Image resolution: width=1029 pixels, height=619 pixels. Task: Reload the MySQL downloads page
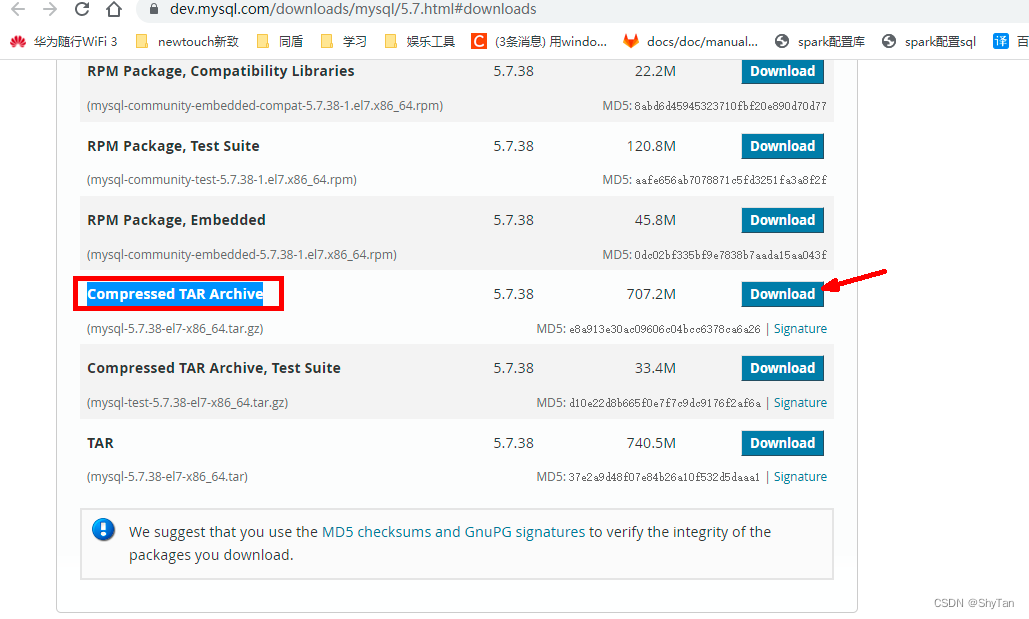[83, 11]
